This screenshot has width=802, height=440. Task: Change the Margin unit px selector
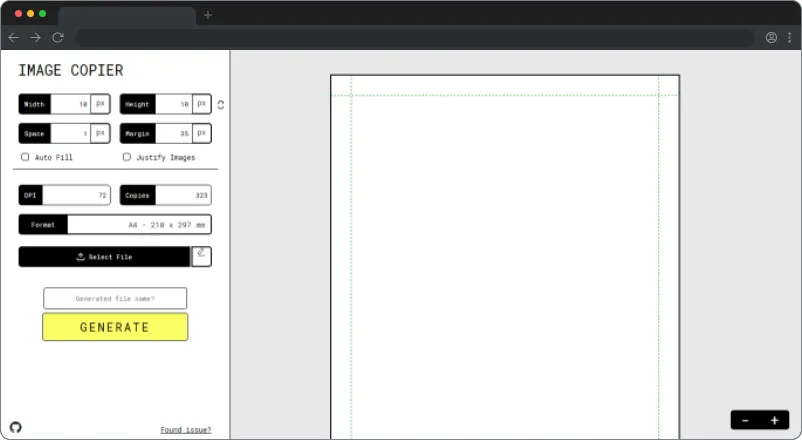coord(202,134)
